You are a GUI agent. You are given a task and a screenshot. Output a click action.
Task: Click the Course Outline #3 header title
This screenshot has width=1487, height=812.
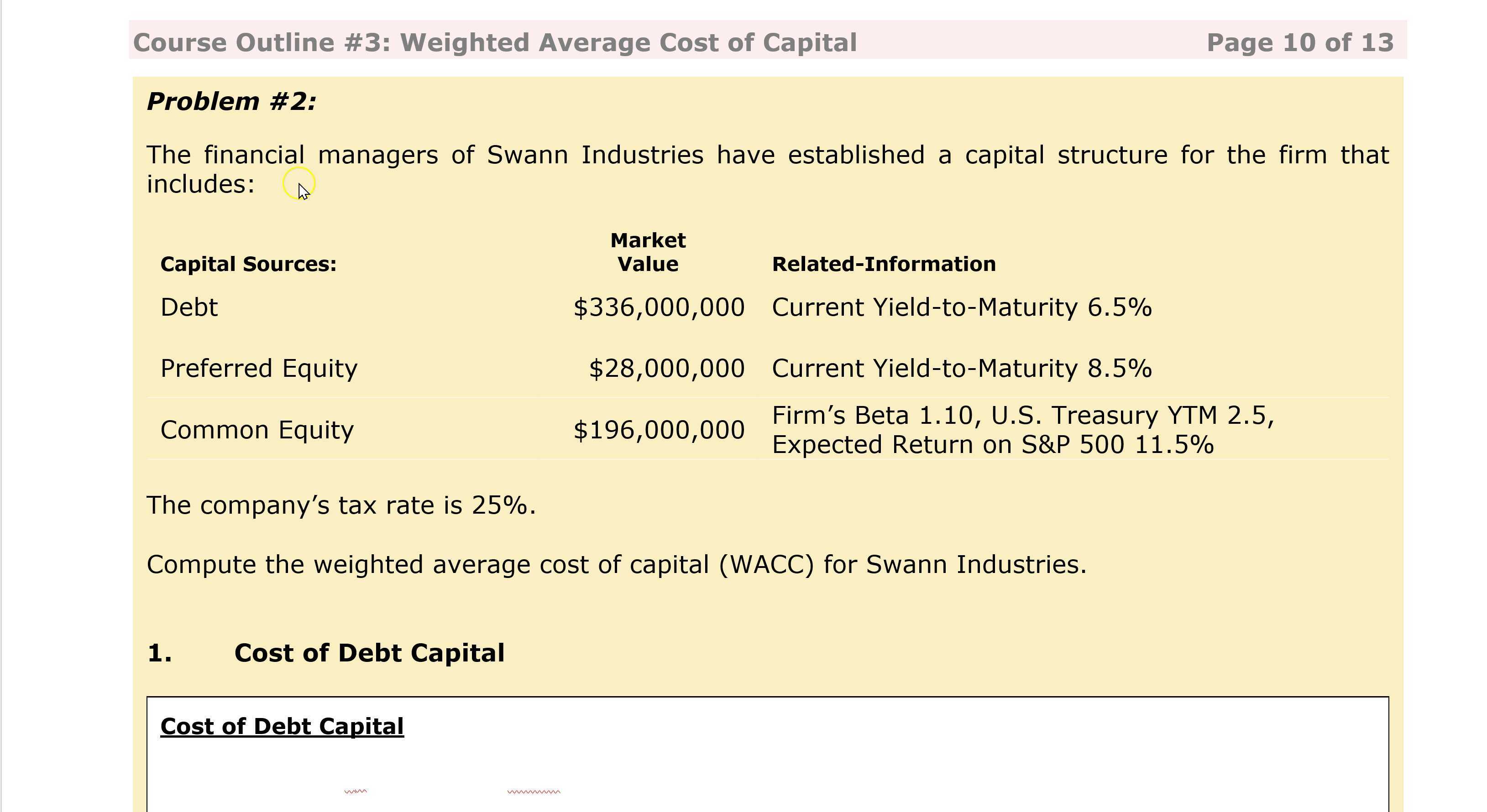pos(495,43)
